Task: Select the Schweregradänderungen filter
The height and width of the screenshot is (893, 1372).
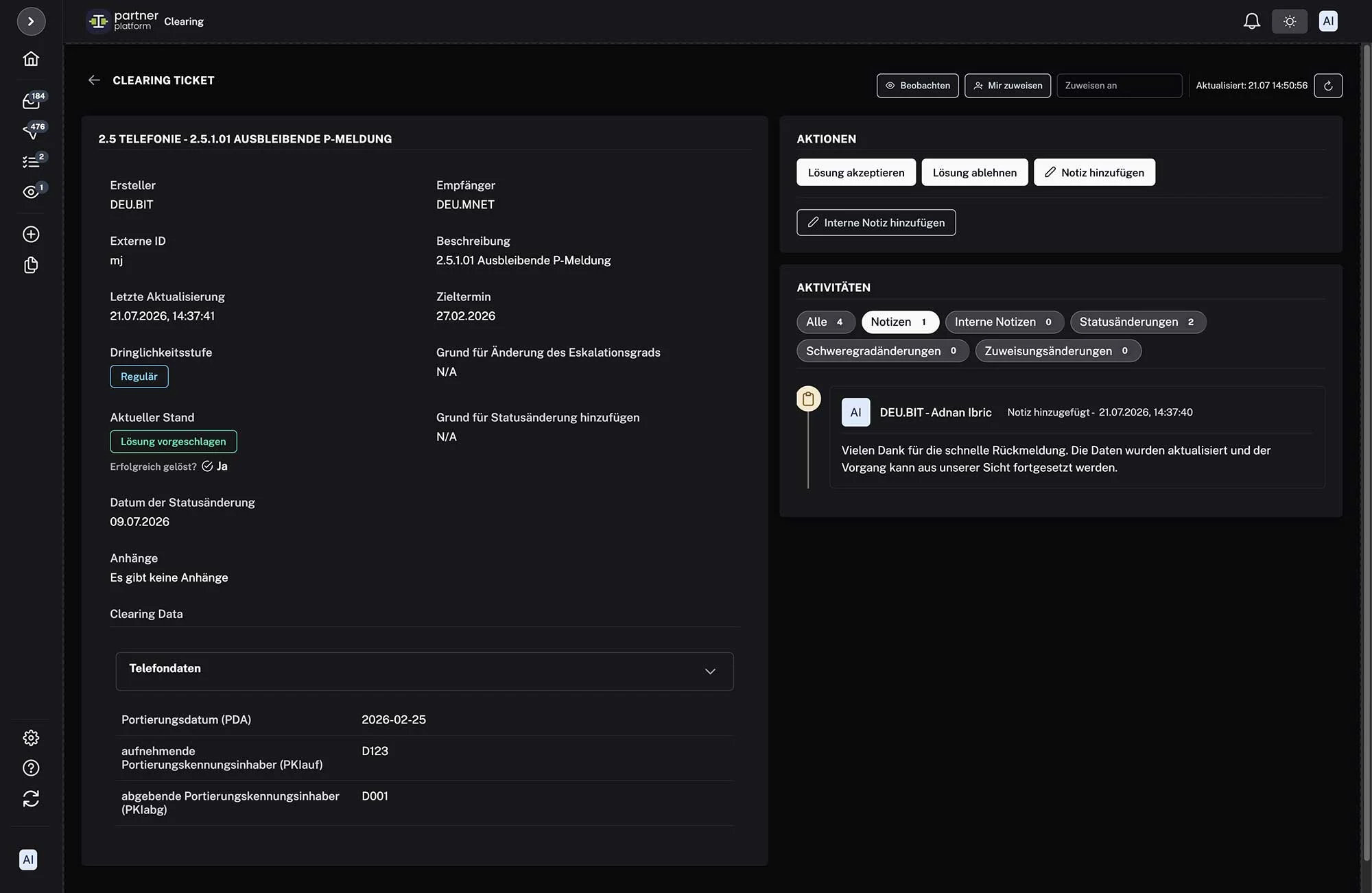Action: tap(882, 350)
